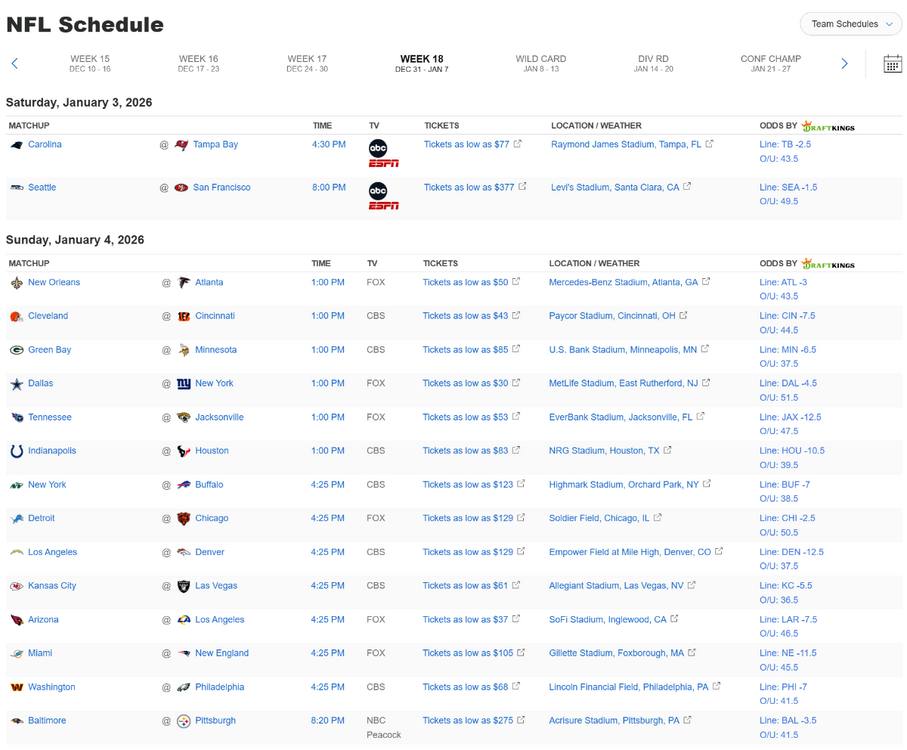Open the Div Rd tab

pyautogui.click(x=653, y=63)
